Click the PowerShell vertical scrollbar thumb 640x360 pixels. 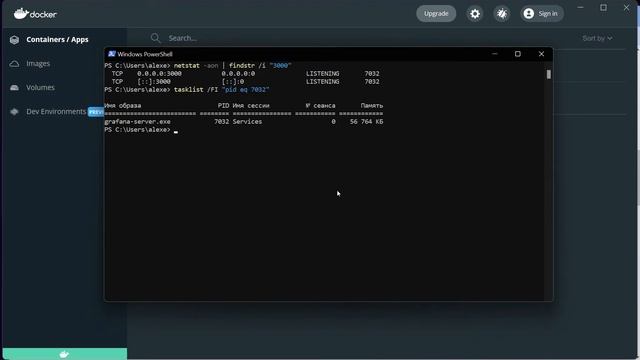[x=549, y=74]
